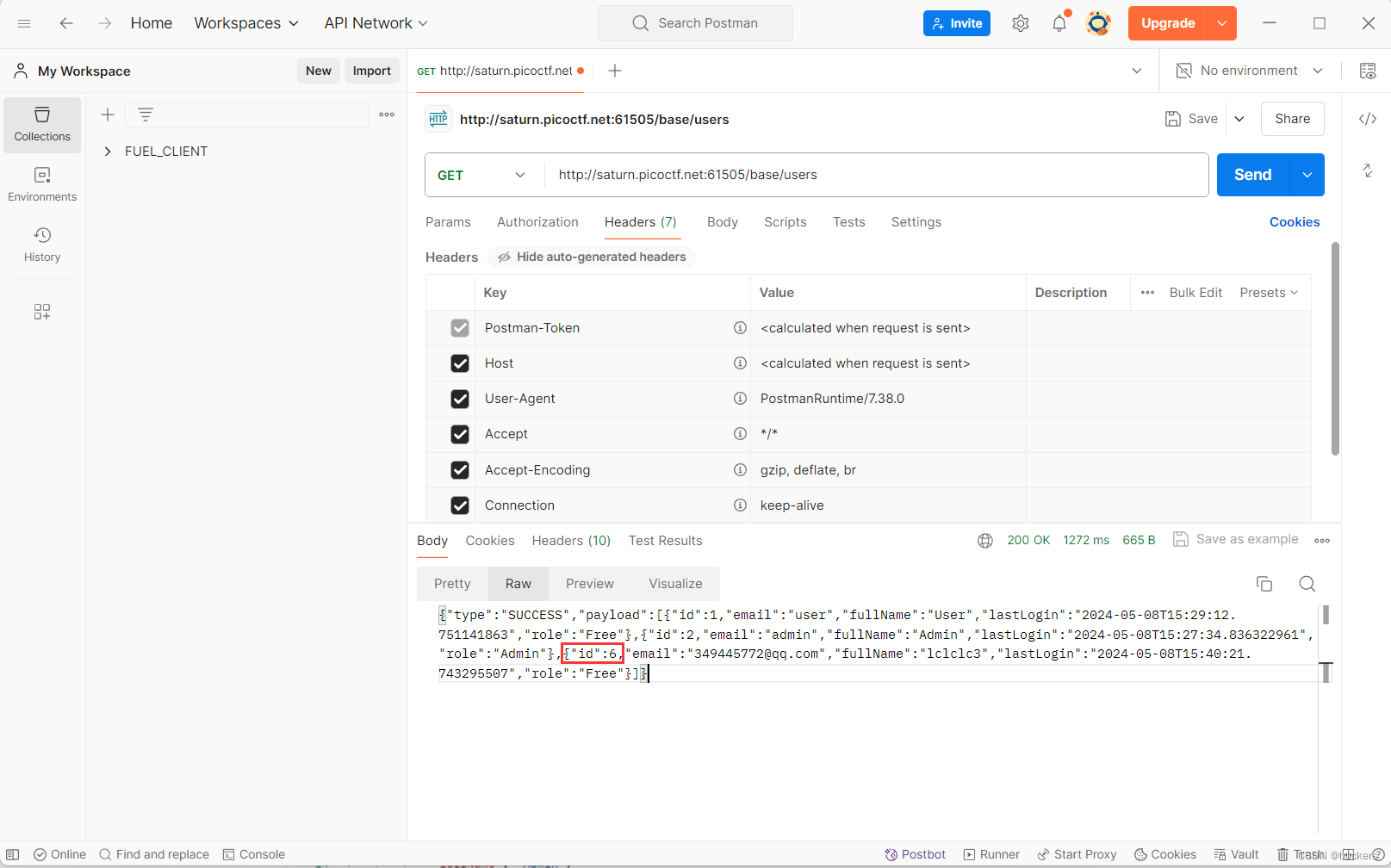Viewport: 1391px width, 868px height.
Task: Toggle the Postman-Token header checkbox
Action: point(460,328)
